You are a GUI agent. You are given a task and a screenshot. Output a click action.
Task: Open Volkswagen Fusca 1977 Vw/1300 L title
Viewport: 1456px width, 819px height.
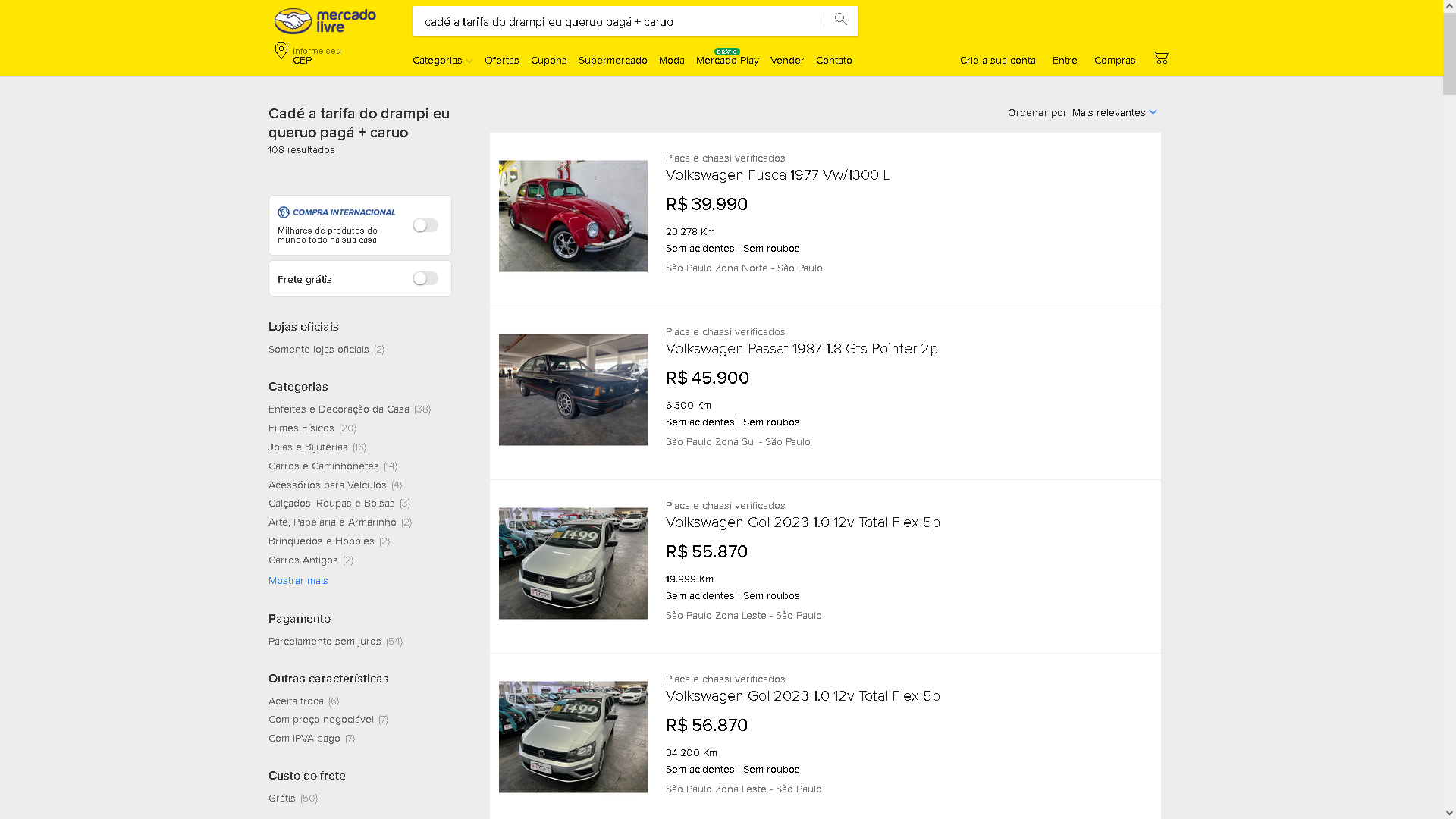[777, 174]
